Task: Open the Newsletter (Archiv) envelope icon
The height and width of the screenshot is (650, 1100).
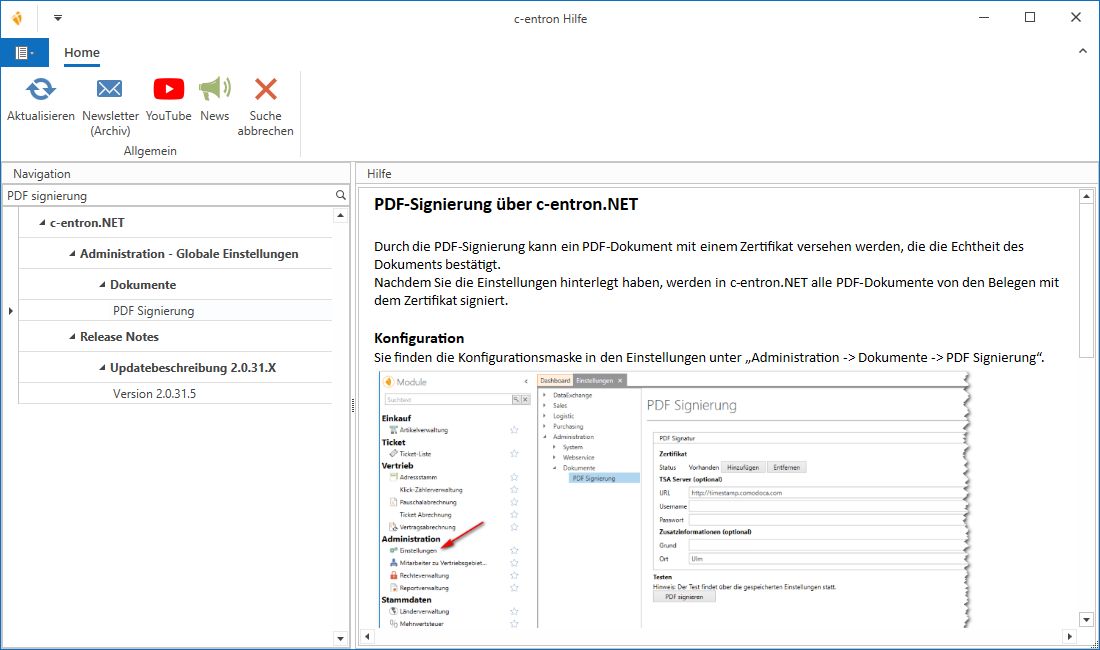Action: click(x=110, y=90)
